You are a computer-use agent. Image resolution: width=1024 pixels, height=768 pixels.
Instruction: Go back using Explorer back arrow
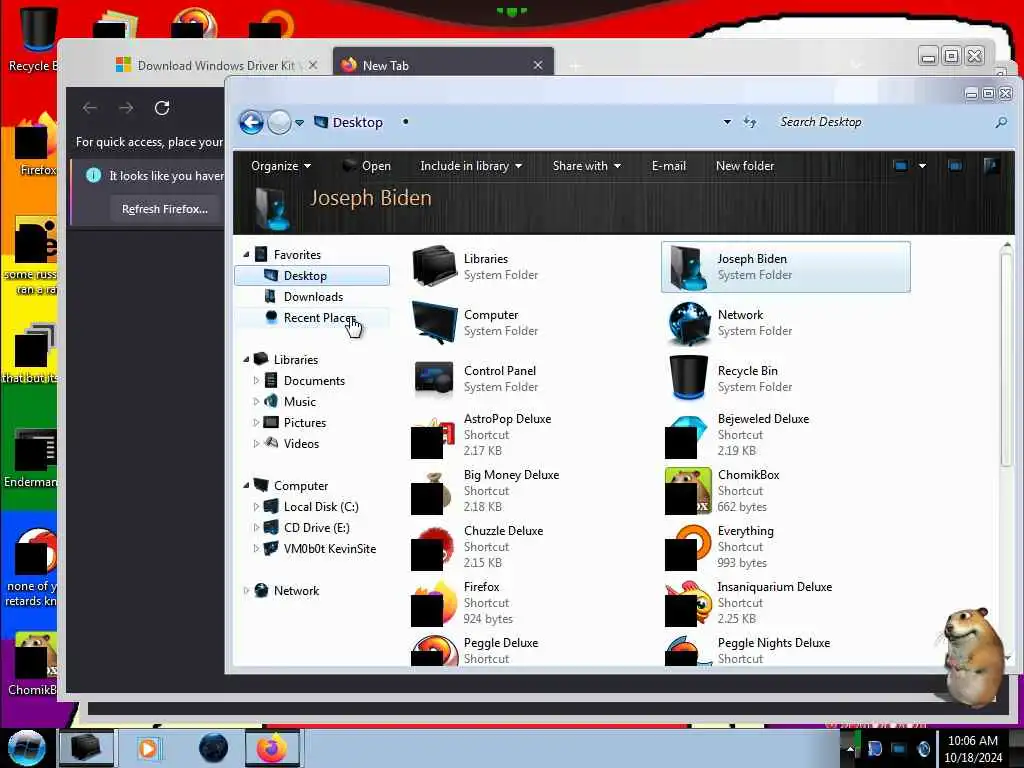click(251, 122)
